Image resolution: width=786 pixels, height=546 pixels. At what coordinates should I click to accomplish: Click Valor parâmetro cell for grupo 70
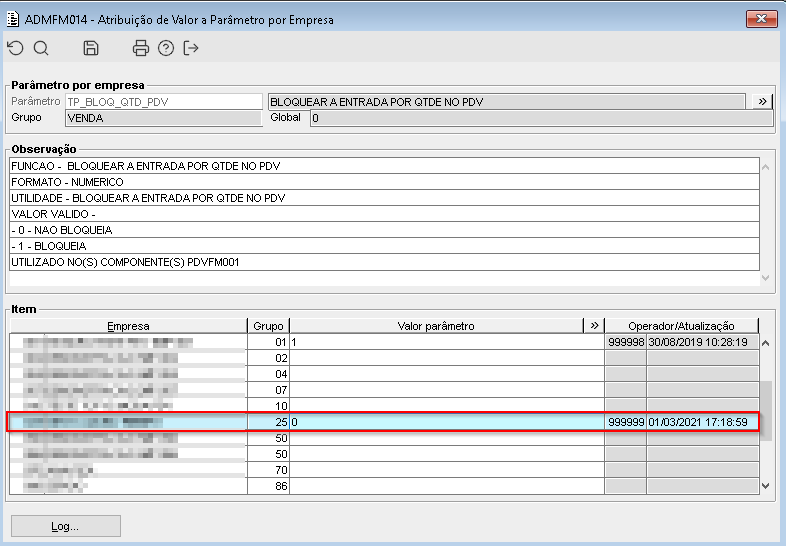coord(447,470)
